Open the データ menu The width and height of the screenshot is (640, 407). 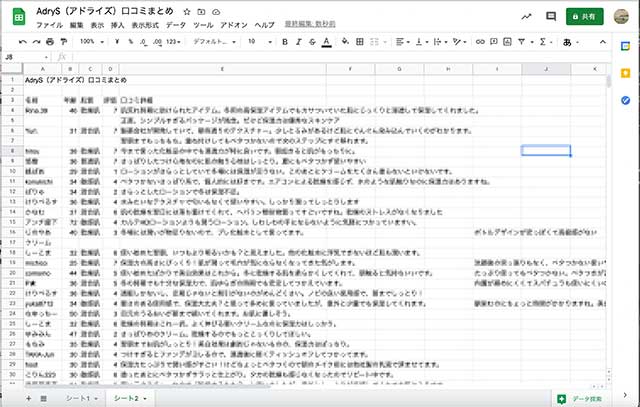click(176, 25)
